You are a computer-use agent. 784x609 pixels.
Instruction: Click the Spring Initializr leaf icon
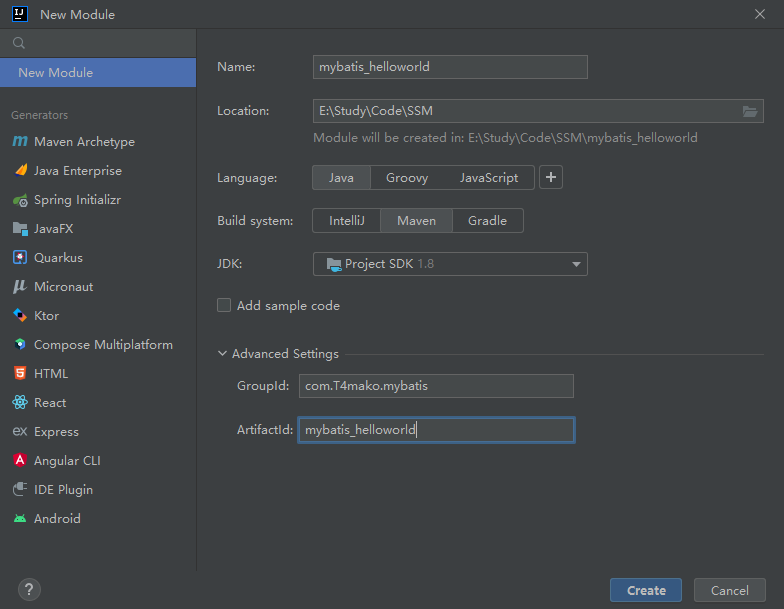[20, 200]
